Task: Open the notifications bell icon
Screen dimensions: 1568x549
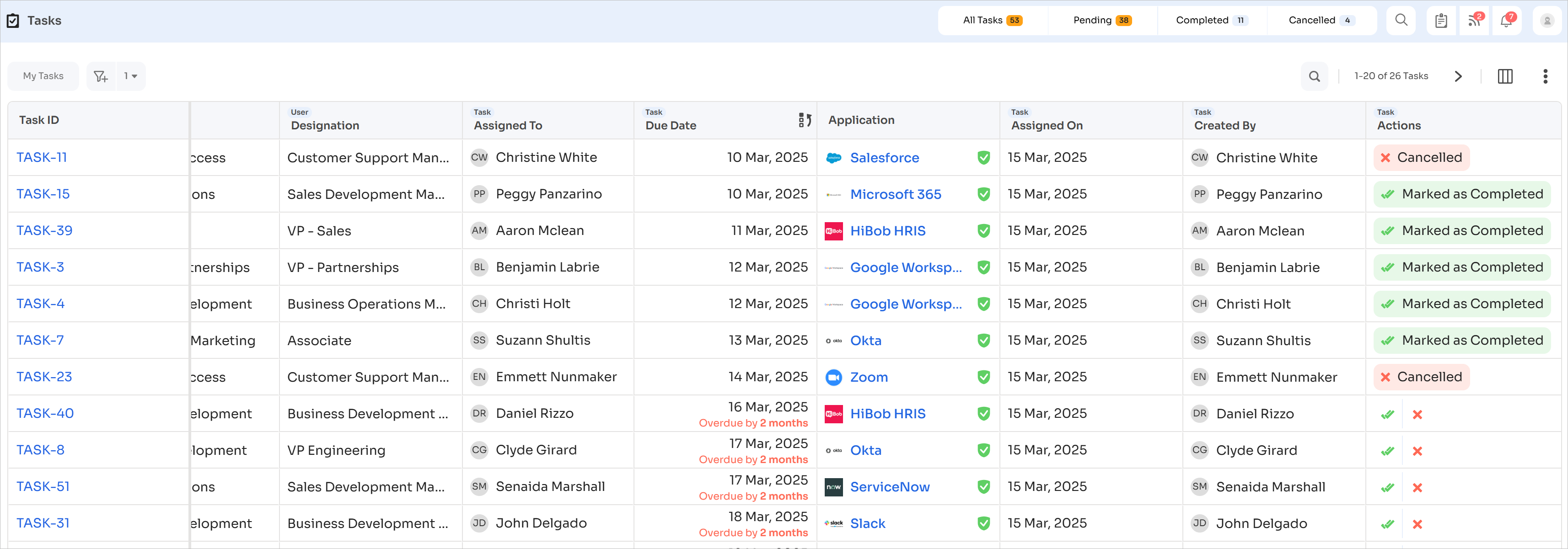Action: (x=1507, y=21)
